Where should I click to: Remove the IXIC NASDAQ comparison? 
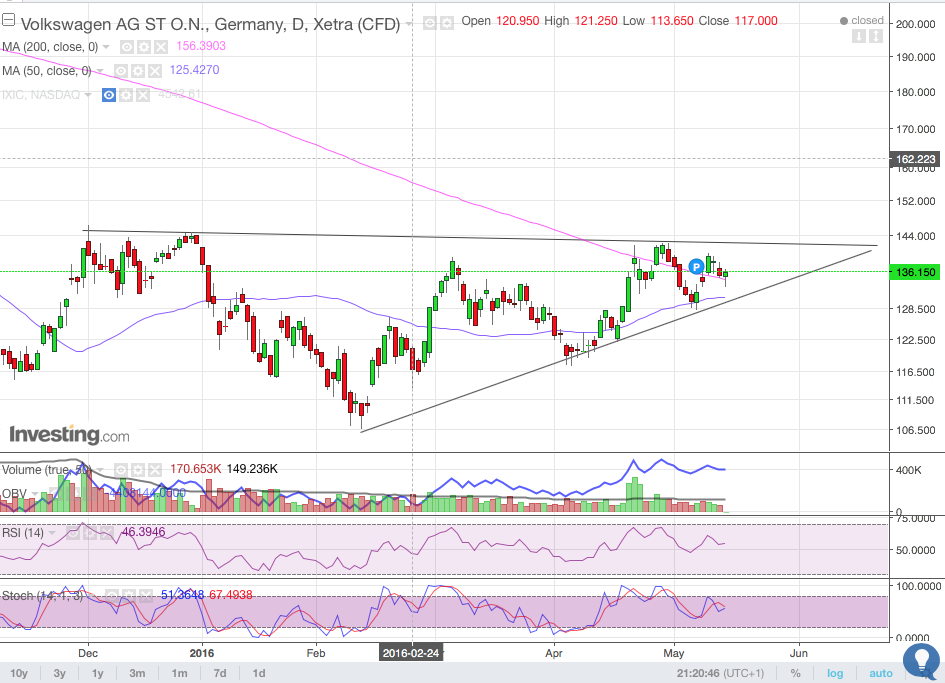142,95
